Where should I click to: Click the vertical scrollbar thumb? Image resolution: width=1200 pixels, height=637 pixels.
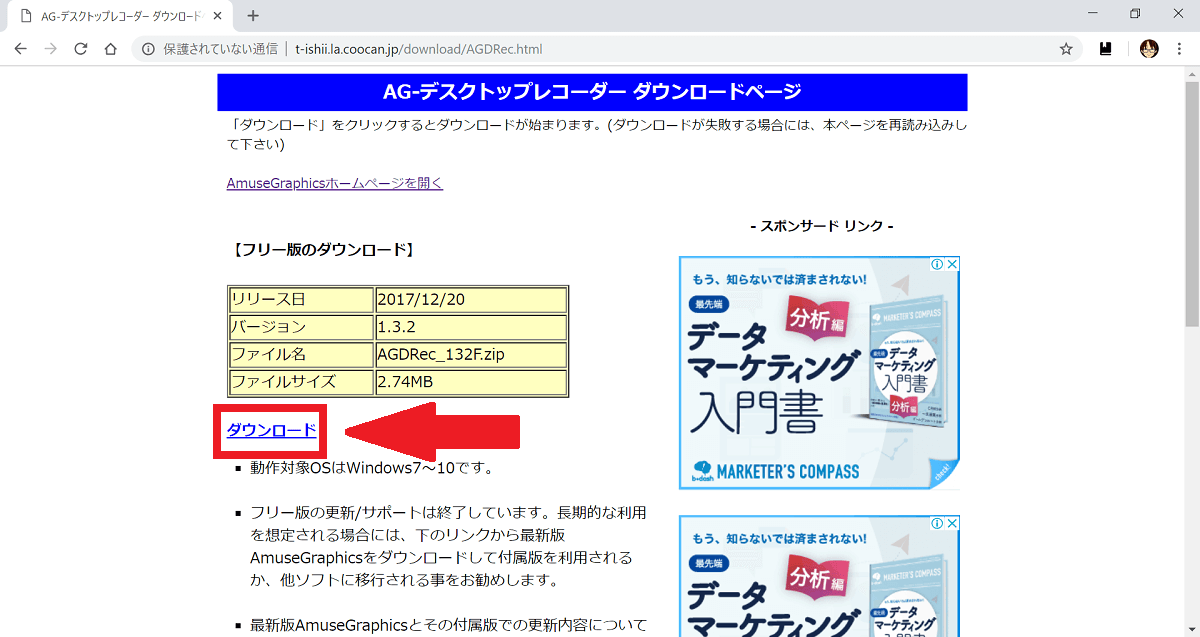pyautogui.click(x=1191, y=205)
